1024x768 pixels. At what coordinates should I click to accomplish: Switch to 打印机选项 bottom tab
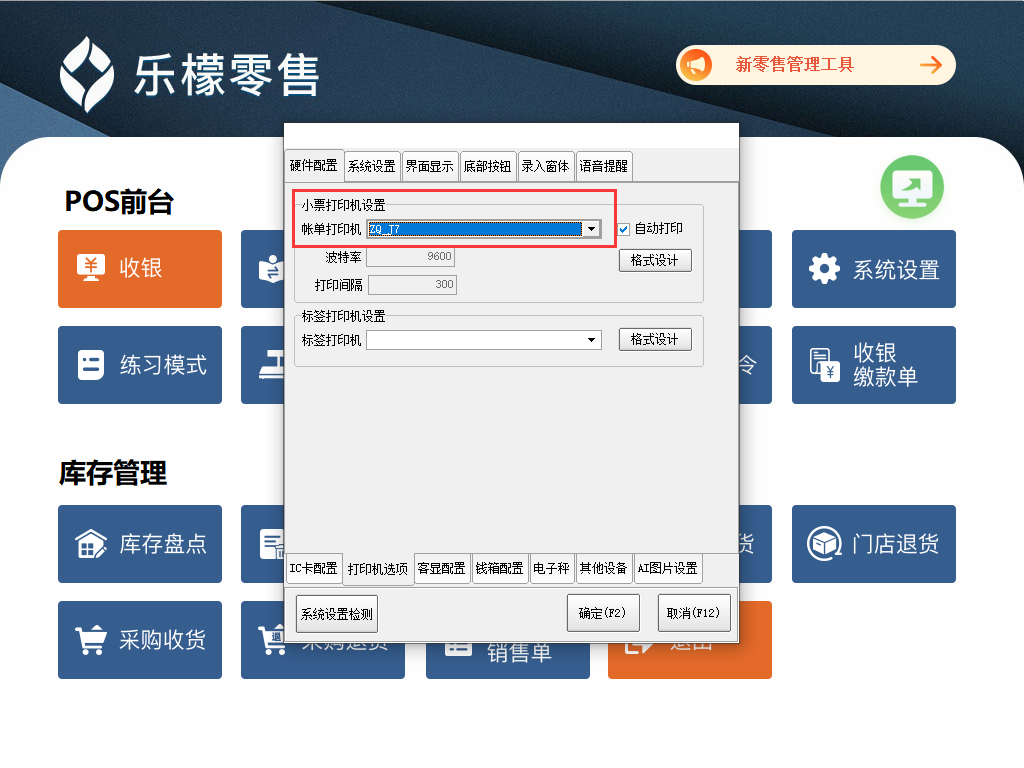(x=377, y=569)
